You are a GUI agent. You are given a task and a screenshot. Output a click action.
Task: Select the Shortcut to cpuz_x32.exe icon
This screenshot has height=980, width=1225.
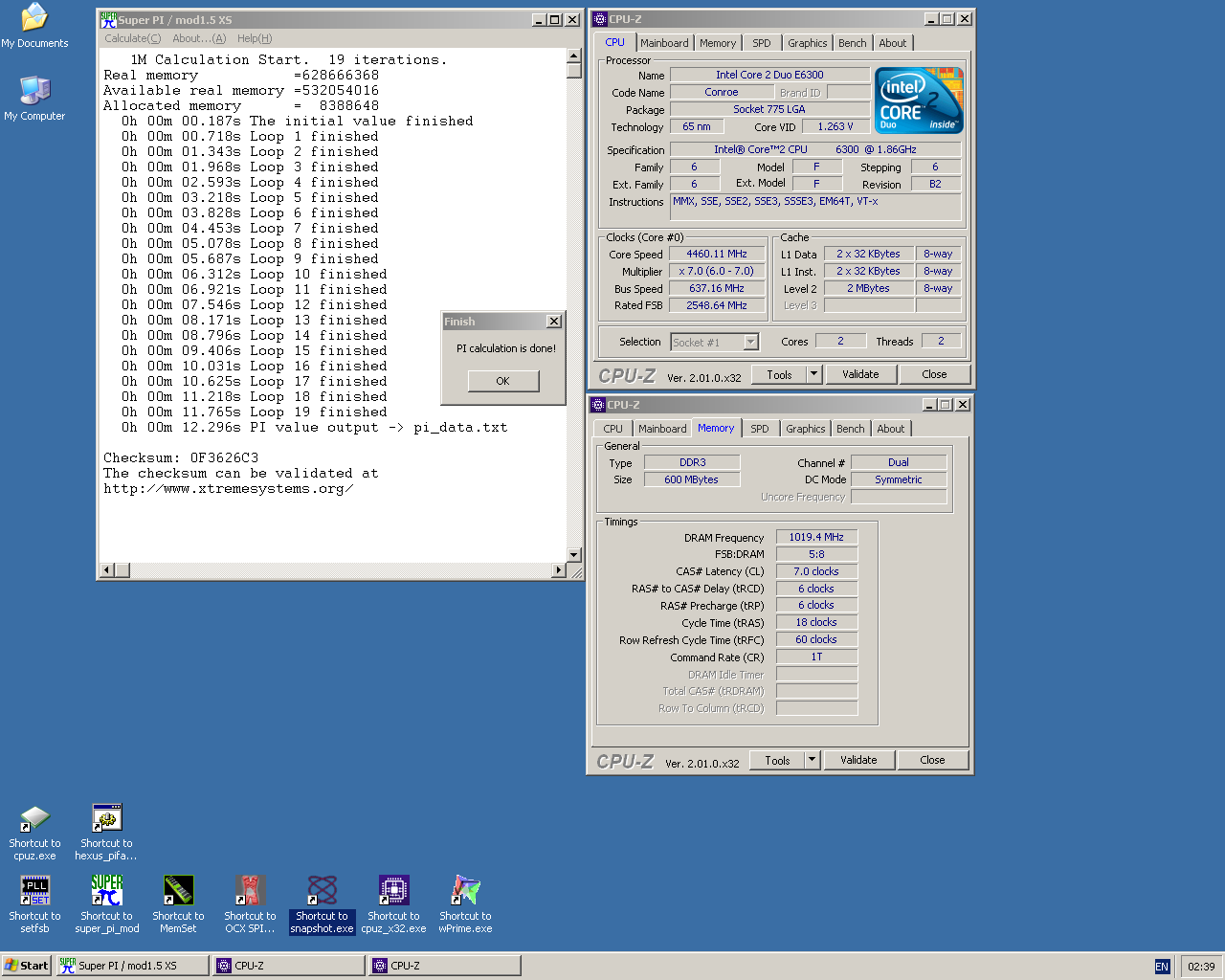click(393, 904)
